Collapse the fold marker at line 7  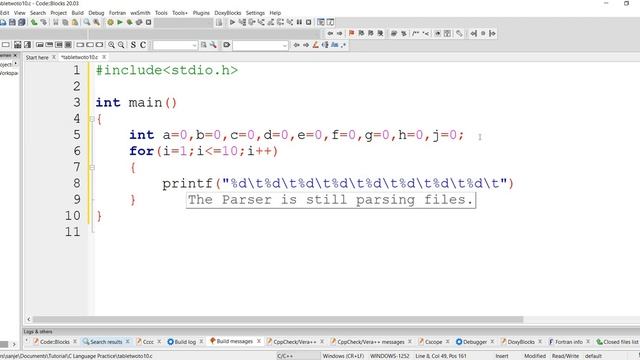[92, 168]
